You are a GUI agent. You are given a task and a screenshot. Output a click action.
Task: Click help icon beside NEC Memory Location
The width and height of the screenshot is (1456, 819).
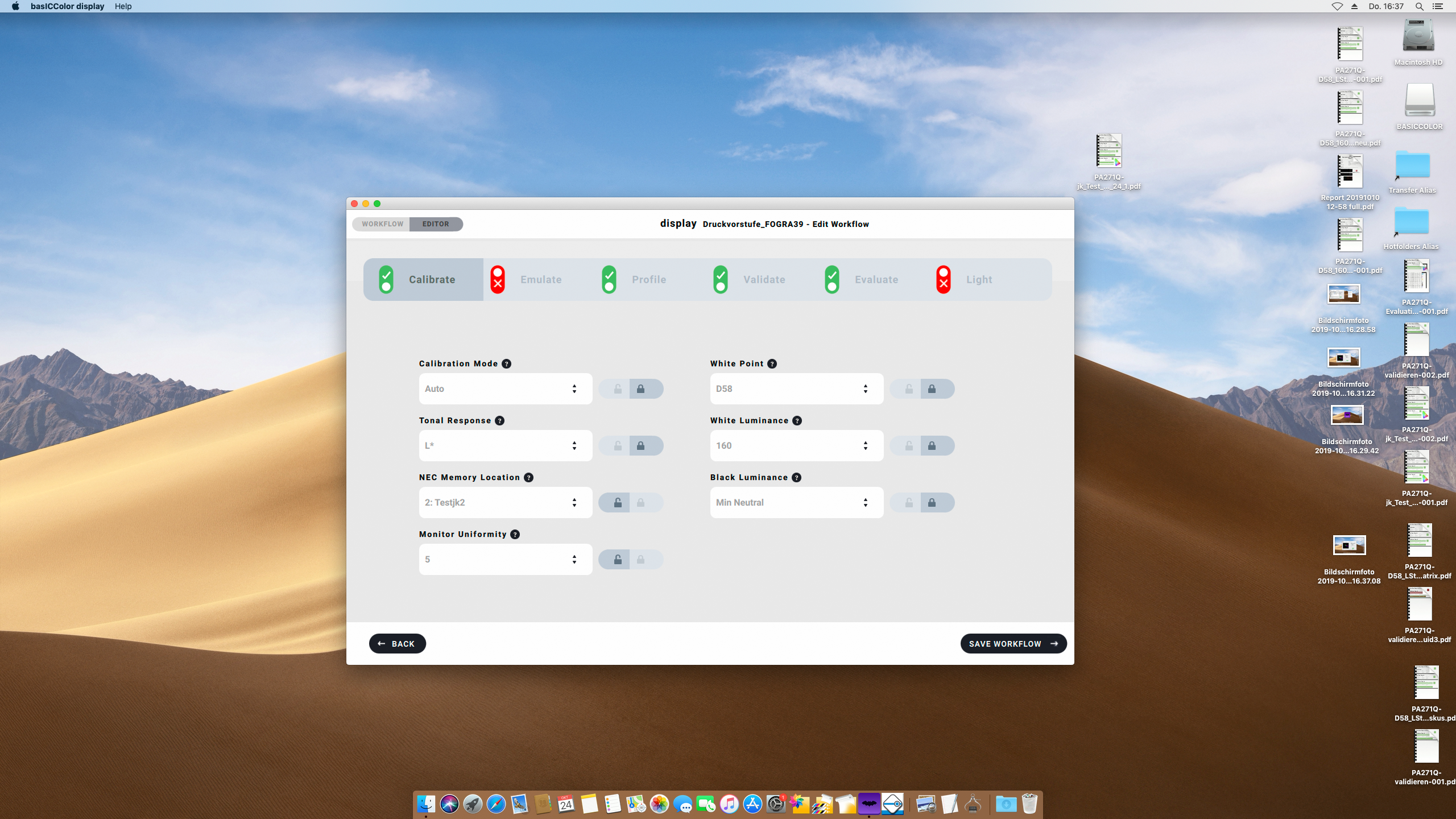tap(528, 478)
